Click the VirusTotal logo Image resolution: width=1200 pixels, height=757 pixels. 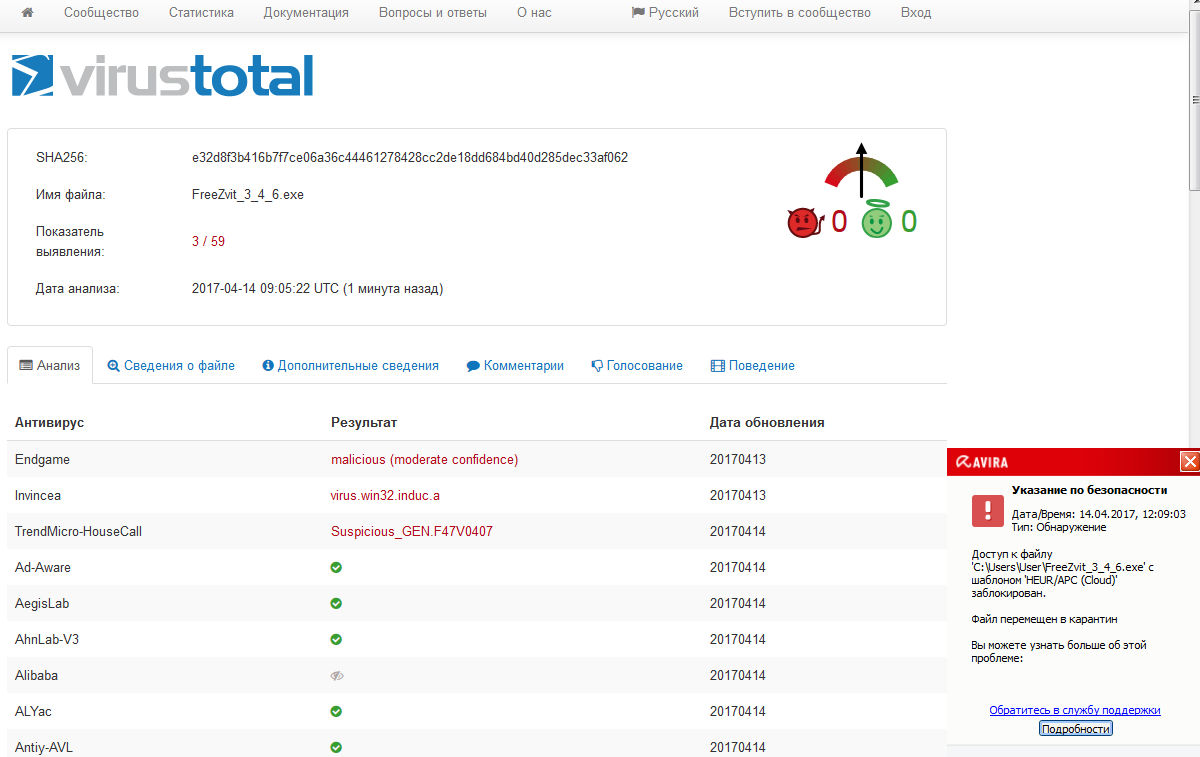pyautogui.click(x=162, y=77)
